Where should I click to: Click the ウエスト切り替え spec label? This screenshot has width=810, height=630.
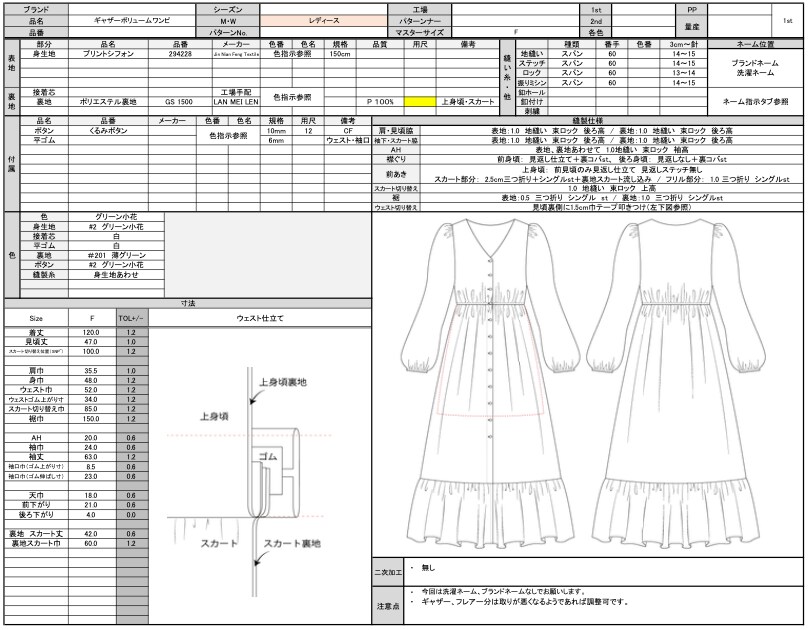[396, 207]
